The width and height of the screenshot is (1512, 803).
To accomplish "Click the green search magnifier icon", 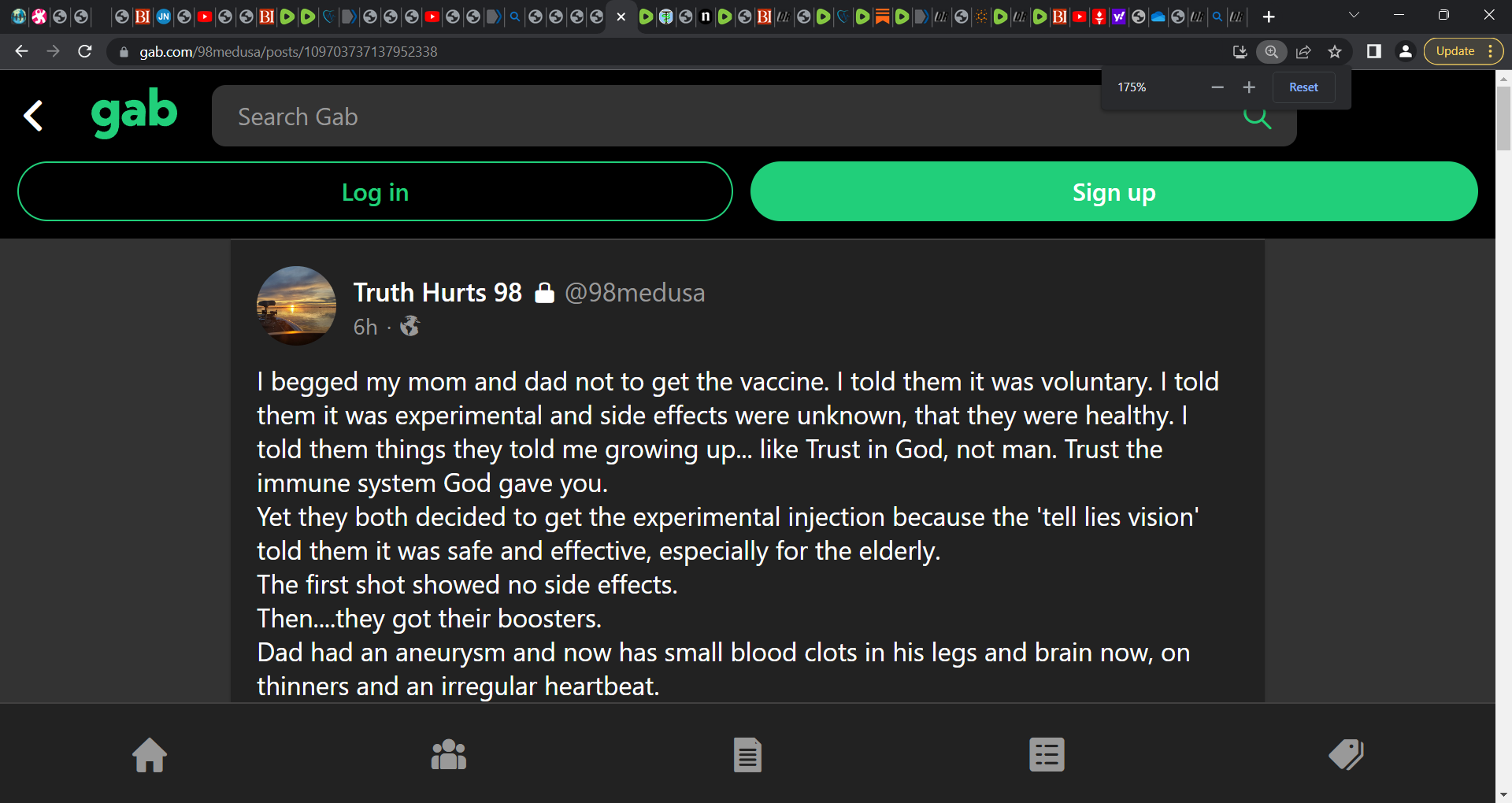I will pos(1257,118).
